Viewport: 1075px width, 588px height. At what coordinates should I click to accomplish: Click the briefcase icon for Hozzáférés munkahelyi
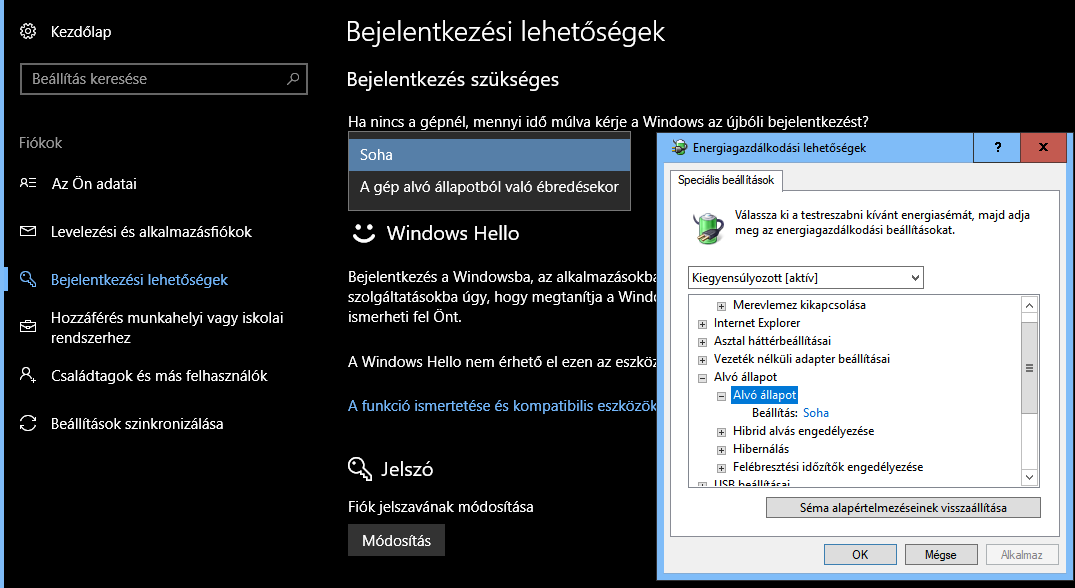point(27,326)
